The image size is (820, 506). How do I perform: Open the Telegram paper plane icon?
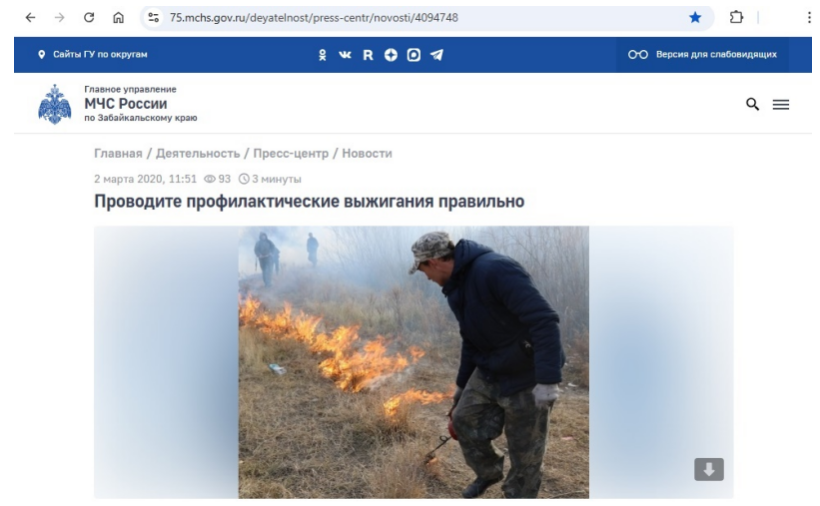437,55
